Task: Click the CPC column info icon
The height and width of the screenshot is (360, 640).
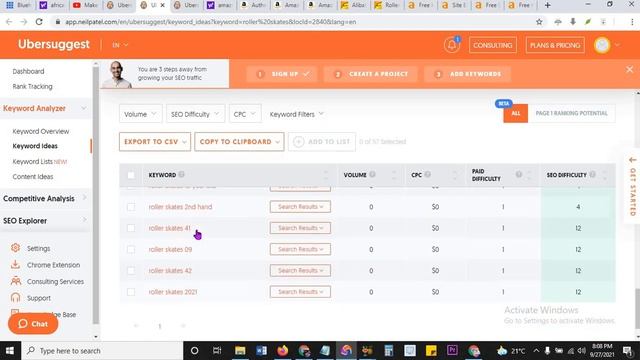Action: click(427, 174)
